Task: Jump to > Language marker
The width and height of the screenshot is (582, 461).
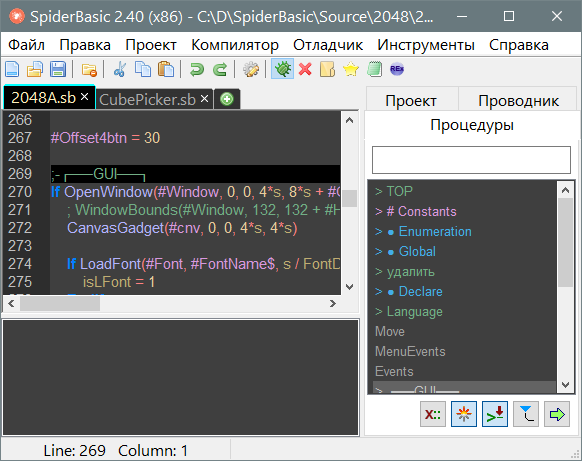Action: pyautogui.click(x=409, y=311)
